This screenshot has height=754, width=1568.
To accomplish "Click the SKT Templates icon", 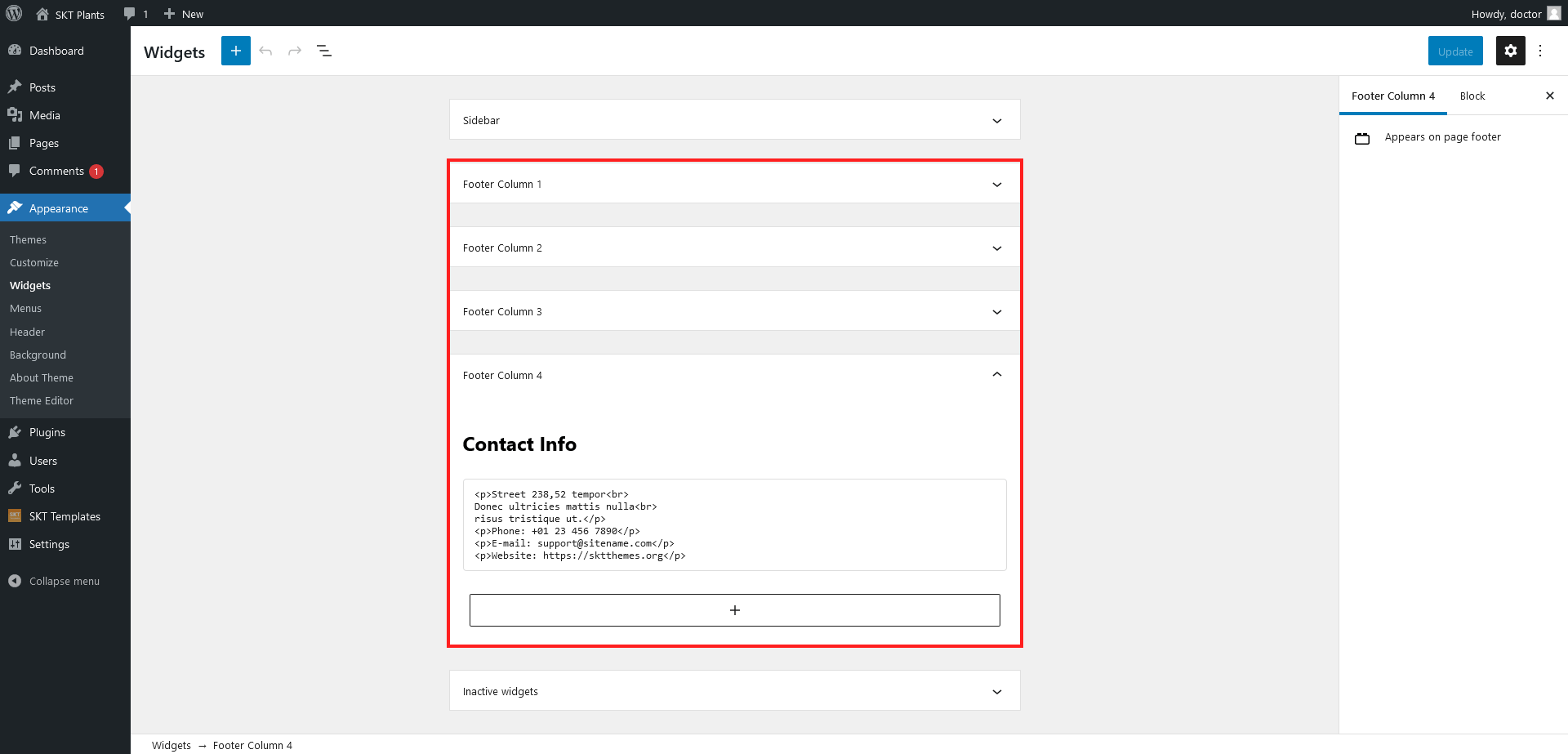I will point(15,515).
